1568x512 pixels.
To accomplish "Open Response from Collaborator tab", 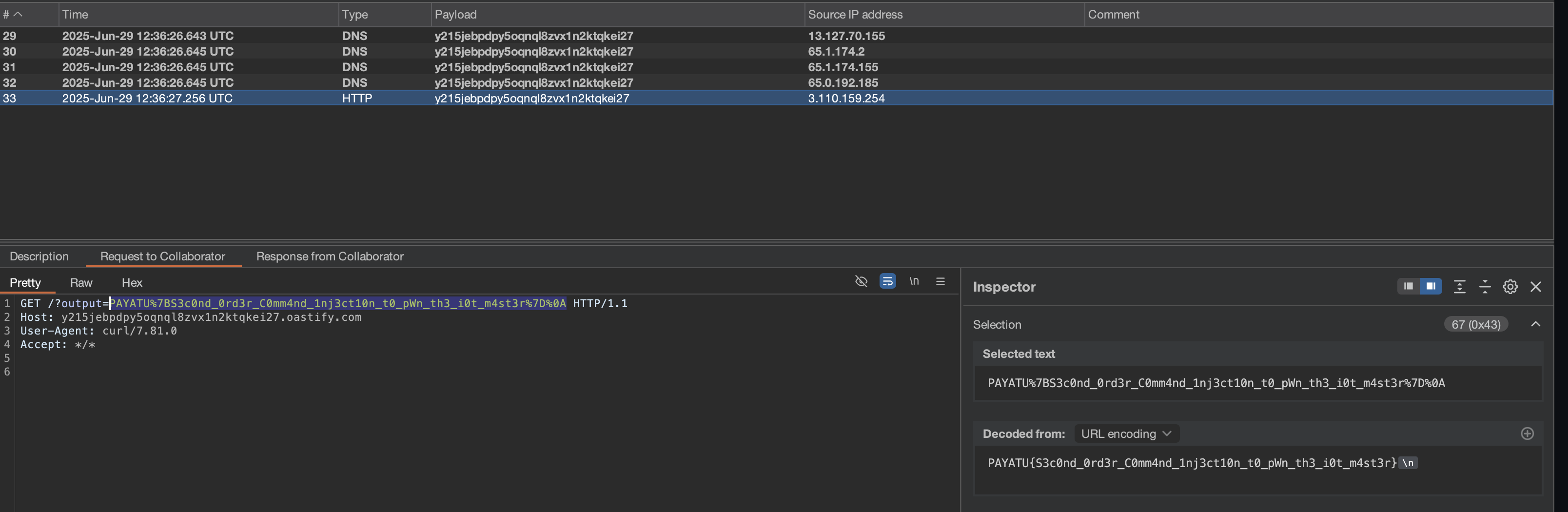I will 329,256.
